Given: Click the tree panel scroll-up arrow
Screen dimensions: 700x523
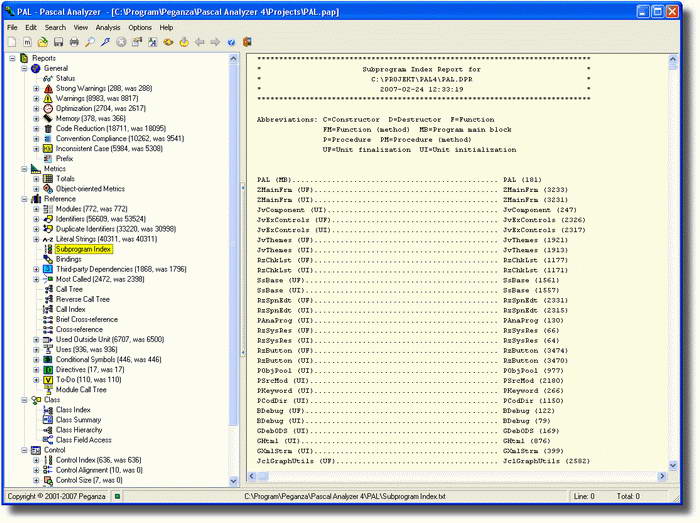Looking at the screenshot, I should click(233, 58).
